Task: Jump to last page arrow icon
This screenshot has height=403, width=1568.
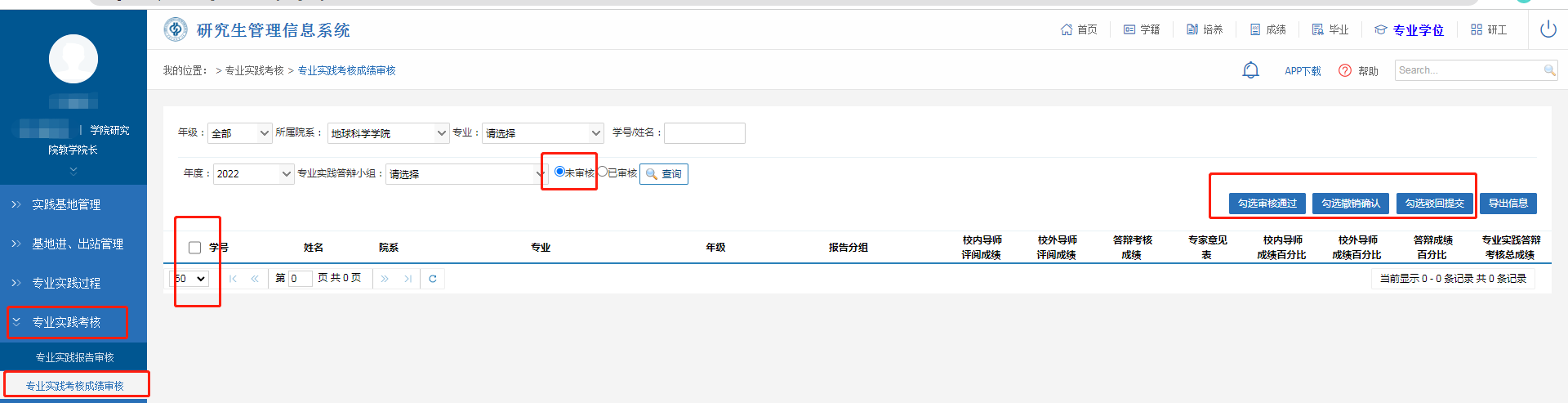Action: pyautogui.click(x=408, y=279)
